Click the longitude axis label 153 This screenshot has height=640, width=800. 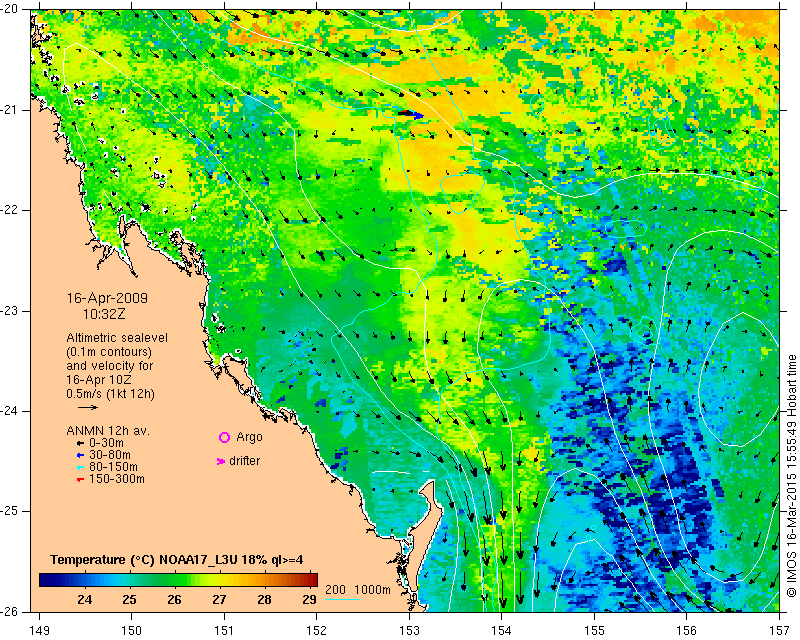click(x=409, y=630)
